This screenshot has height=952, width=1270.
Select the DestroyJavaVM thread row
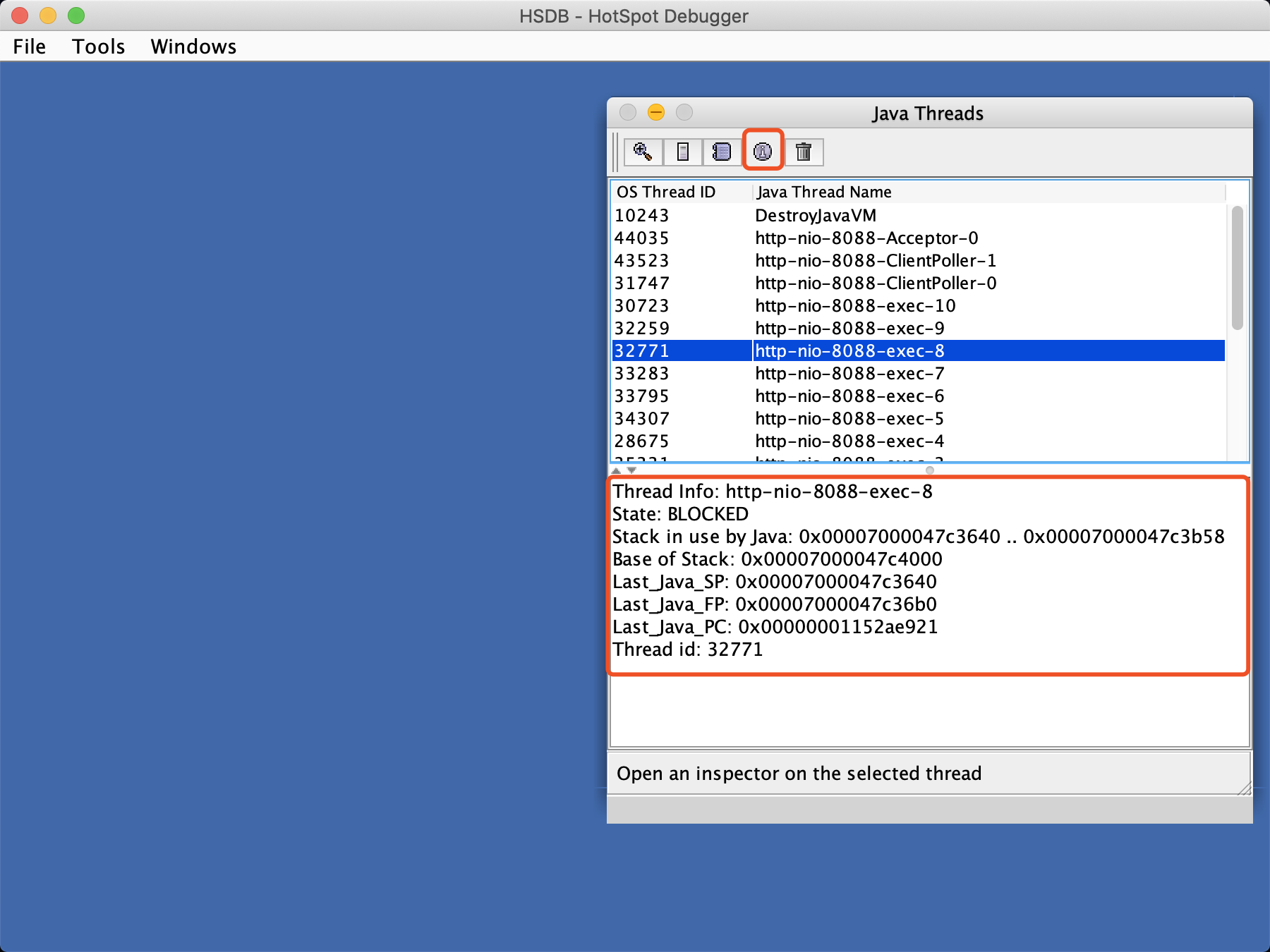coord(918,215)
